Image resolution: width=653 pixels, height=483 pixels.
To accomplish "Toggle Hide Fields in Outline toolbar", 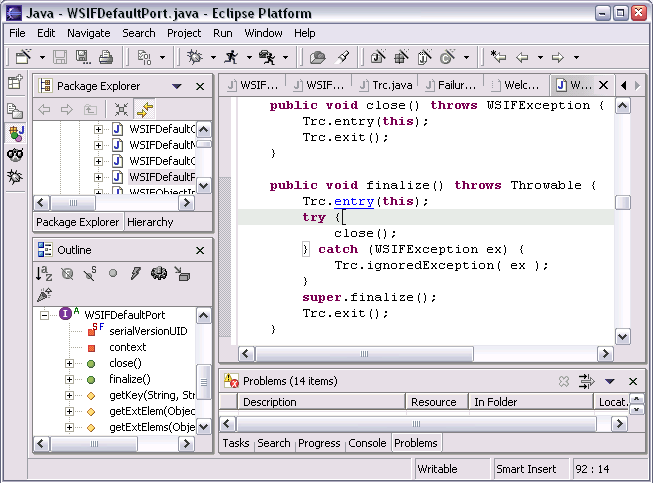I will (68, 273).
